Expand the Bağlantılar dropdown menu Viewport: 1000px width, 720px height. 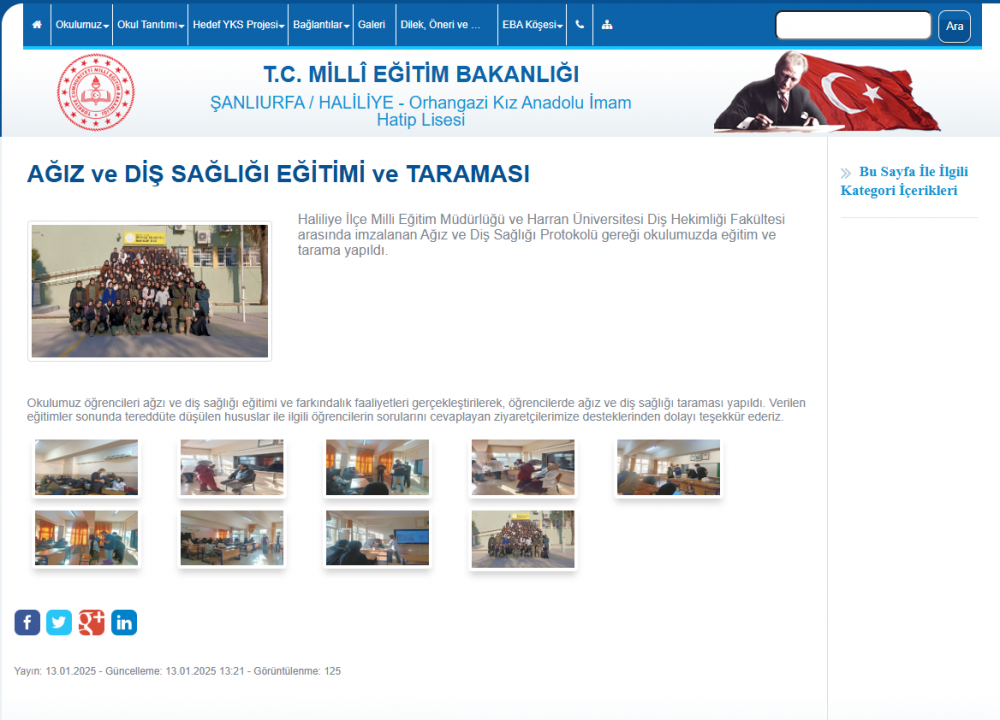pyautogui.click(x=320, y=25)
